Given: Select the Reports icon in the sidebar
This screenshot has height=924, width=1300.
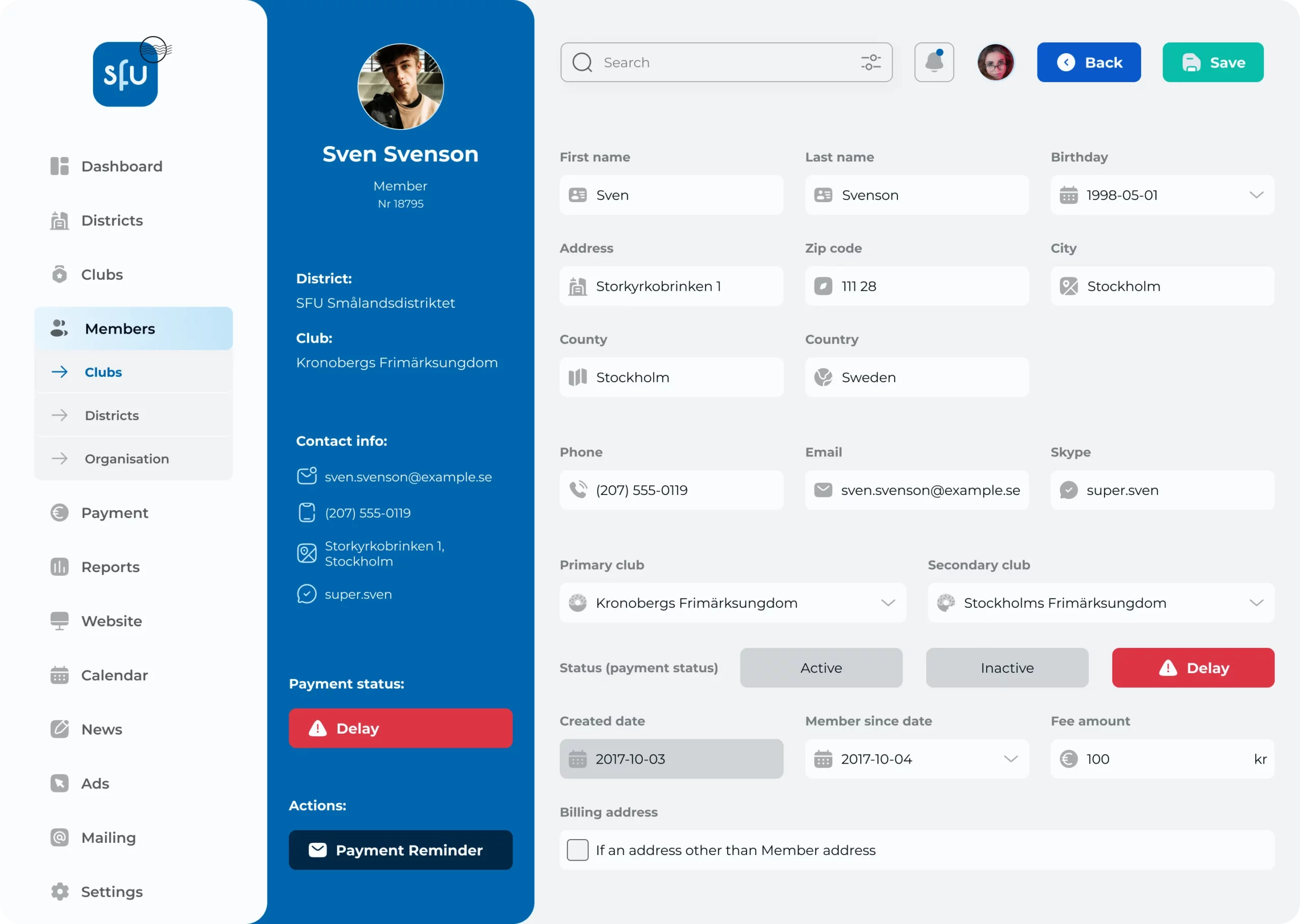Looking at the screenshot, I should point(60,567).
